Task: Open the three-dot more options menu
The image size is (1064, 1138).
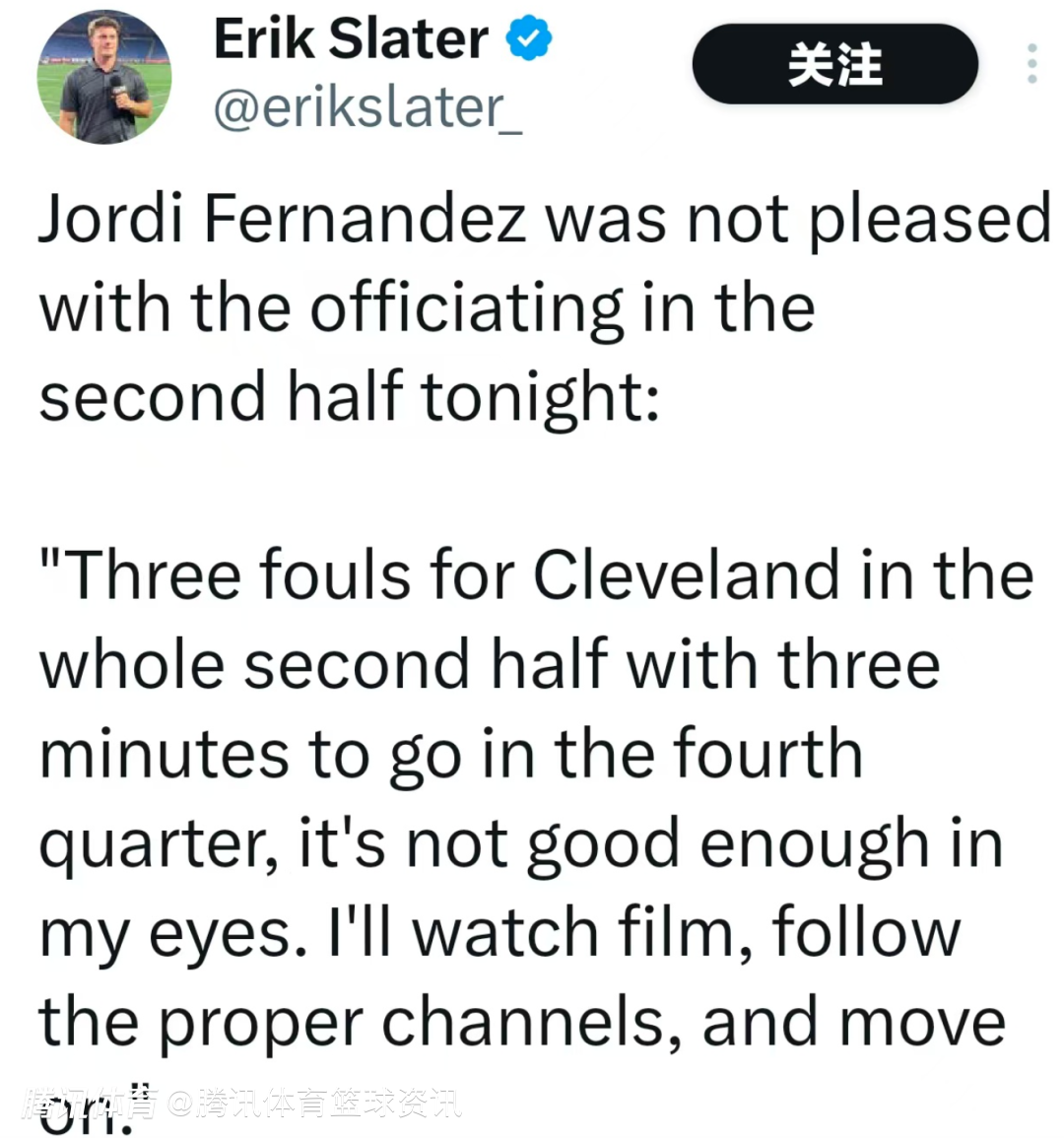Action: pos(1031,64)
